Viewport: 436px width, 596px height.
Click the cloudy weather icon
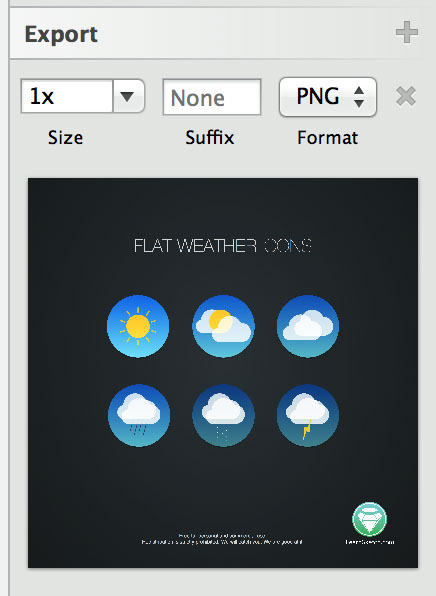click(308, 326)
